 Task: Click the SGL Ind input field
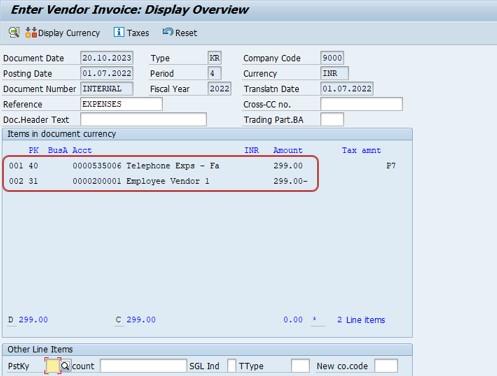pyautogui.click(x=232, y=366)
